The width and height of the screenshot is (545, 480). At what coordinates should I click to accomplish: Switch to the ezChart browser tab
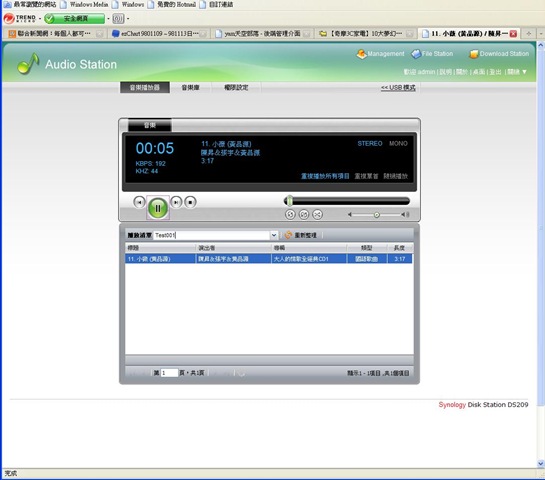pos(159,34)
